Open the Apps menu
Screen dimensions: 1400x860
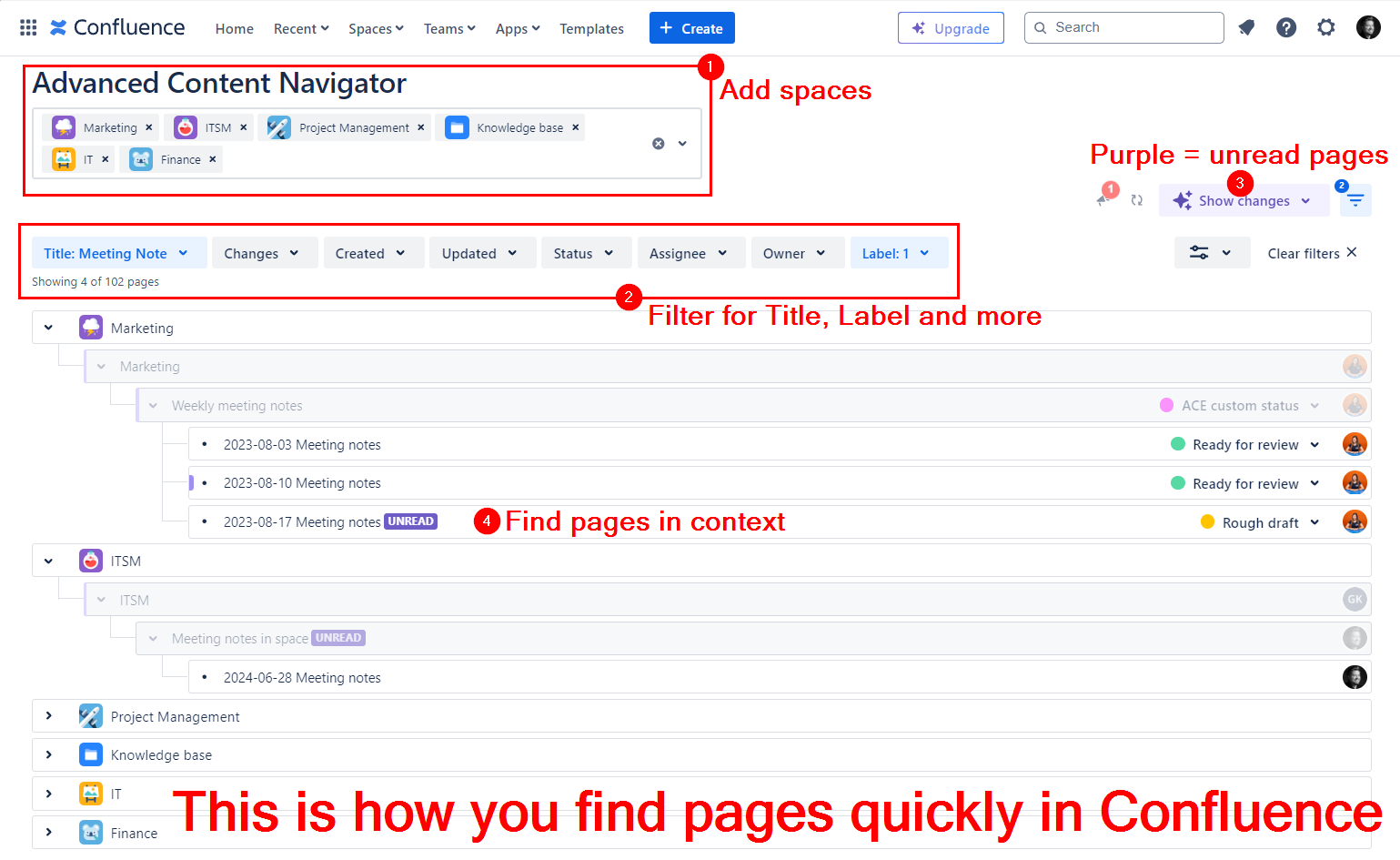[x=518, y=29]
